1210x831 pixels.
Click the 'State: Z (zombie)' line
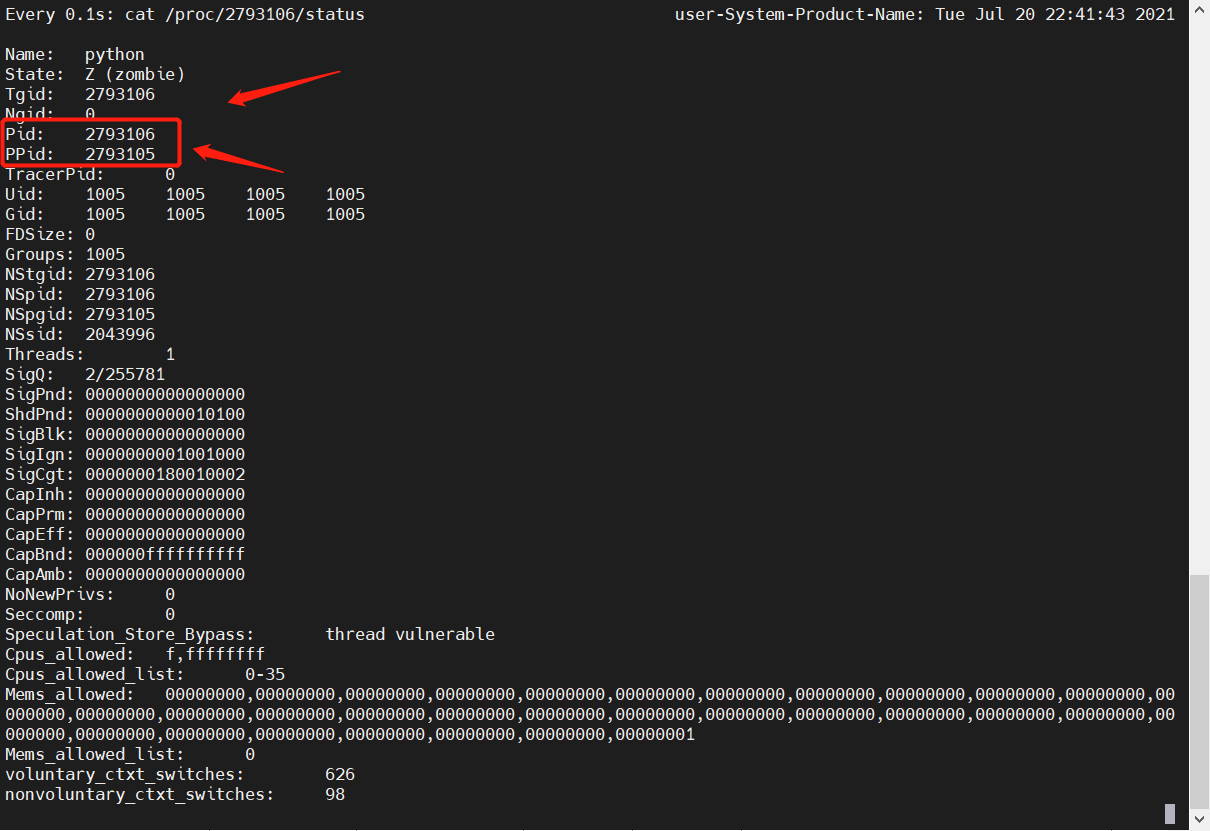[95, 74]
